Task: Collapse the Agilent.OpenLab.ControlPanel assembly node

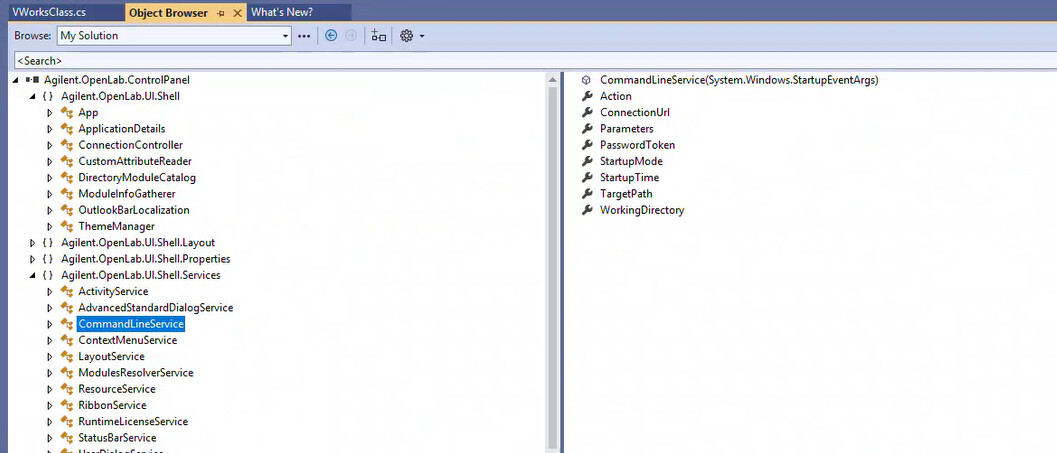Action: tap(16, 80)
